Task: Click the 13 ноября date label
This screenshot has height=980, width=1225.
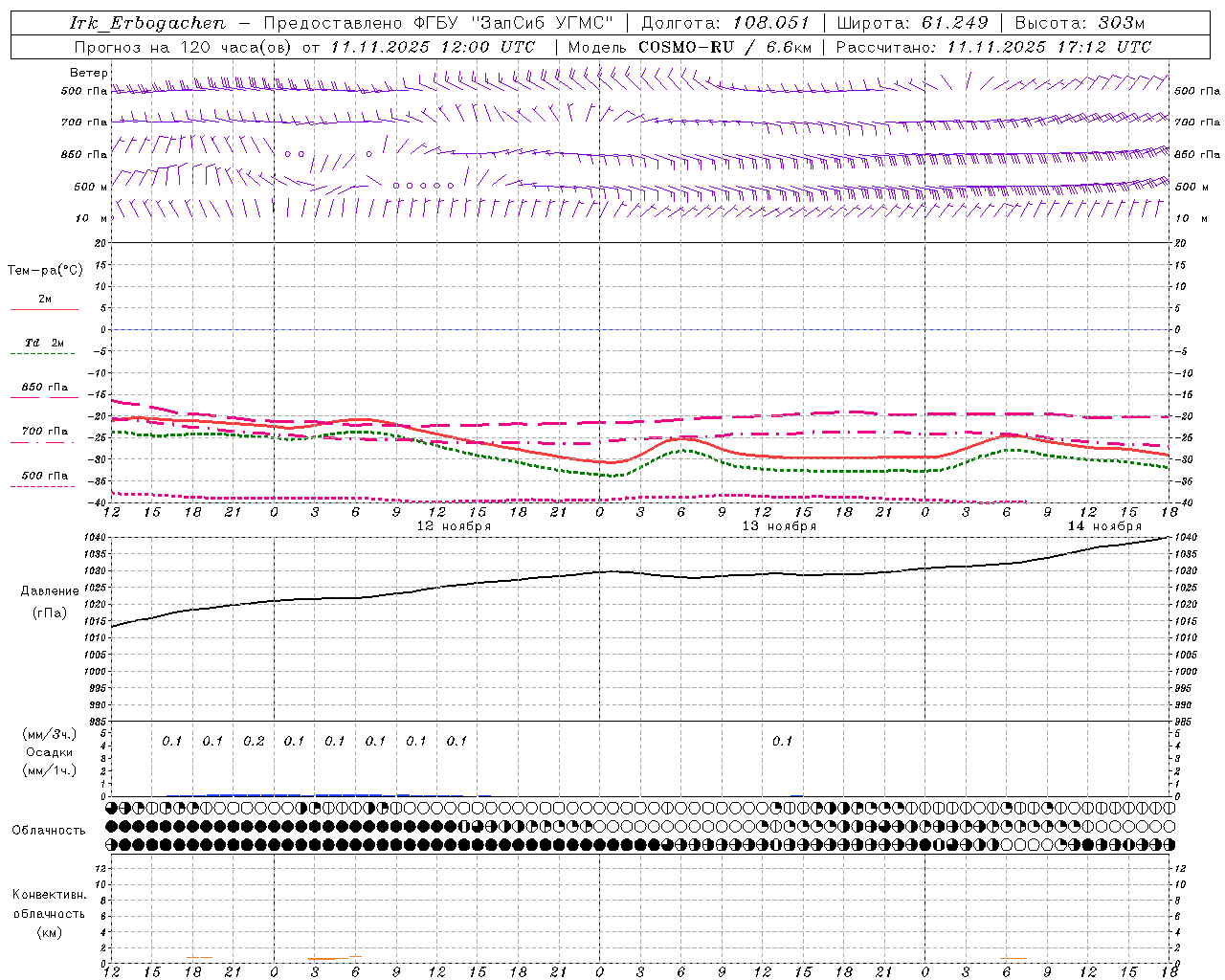Action: click(x=779, y=526)
